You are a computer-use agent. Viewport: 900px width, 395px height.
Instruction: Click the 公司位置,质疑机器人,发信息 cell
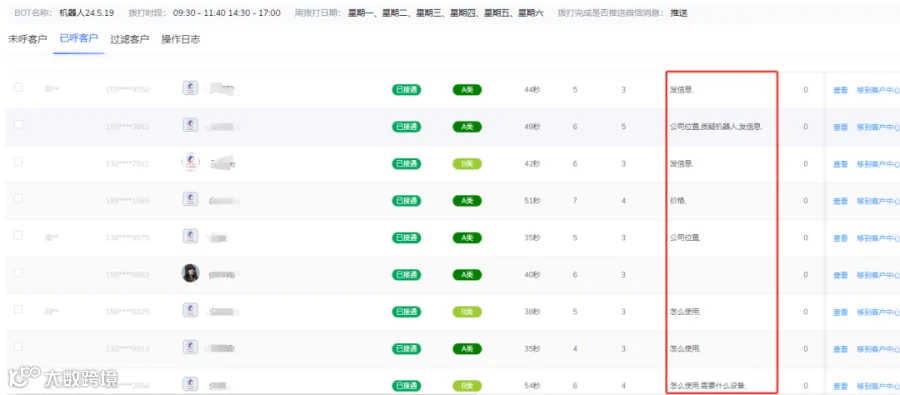pyautogui.click(x=716, y=127)
